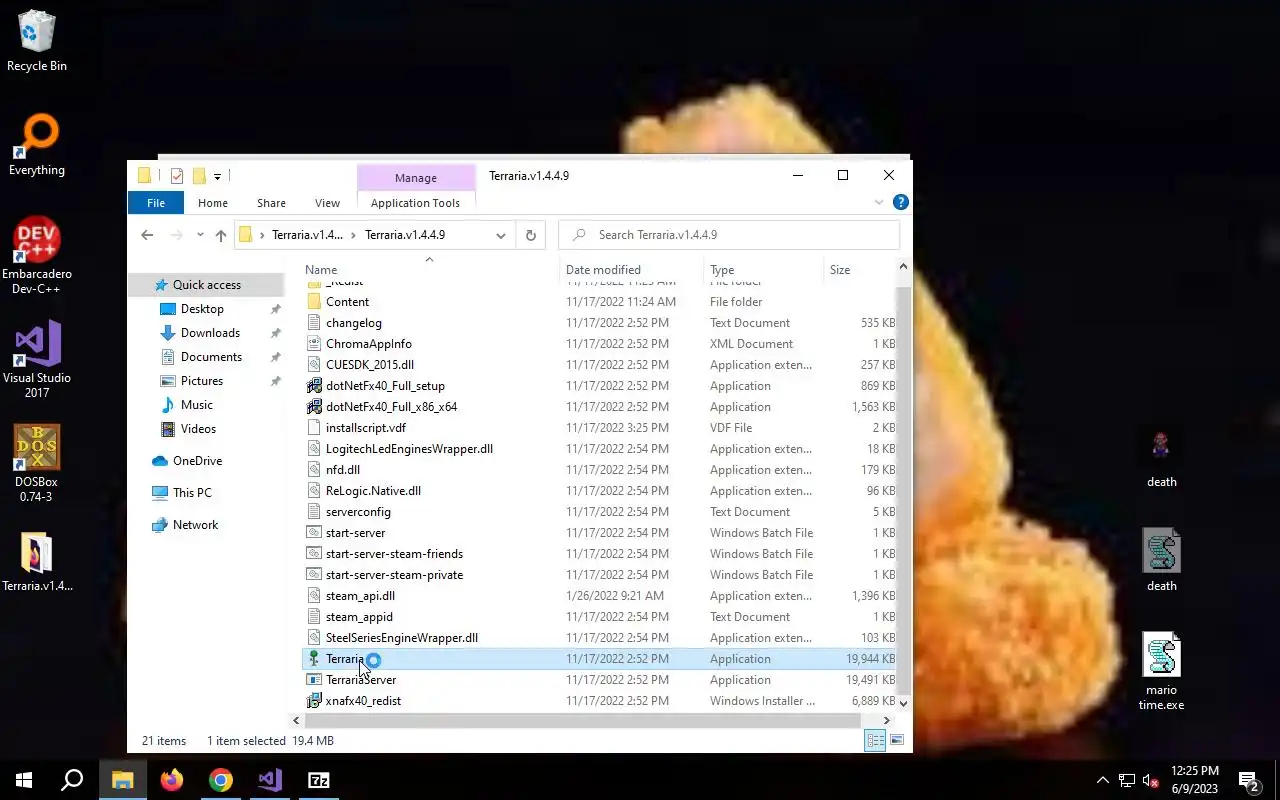The width and height of the screenshot is (1280, 800).
Task: Open the Application Tools ribbon tab
Action: (415, 203)
